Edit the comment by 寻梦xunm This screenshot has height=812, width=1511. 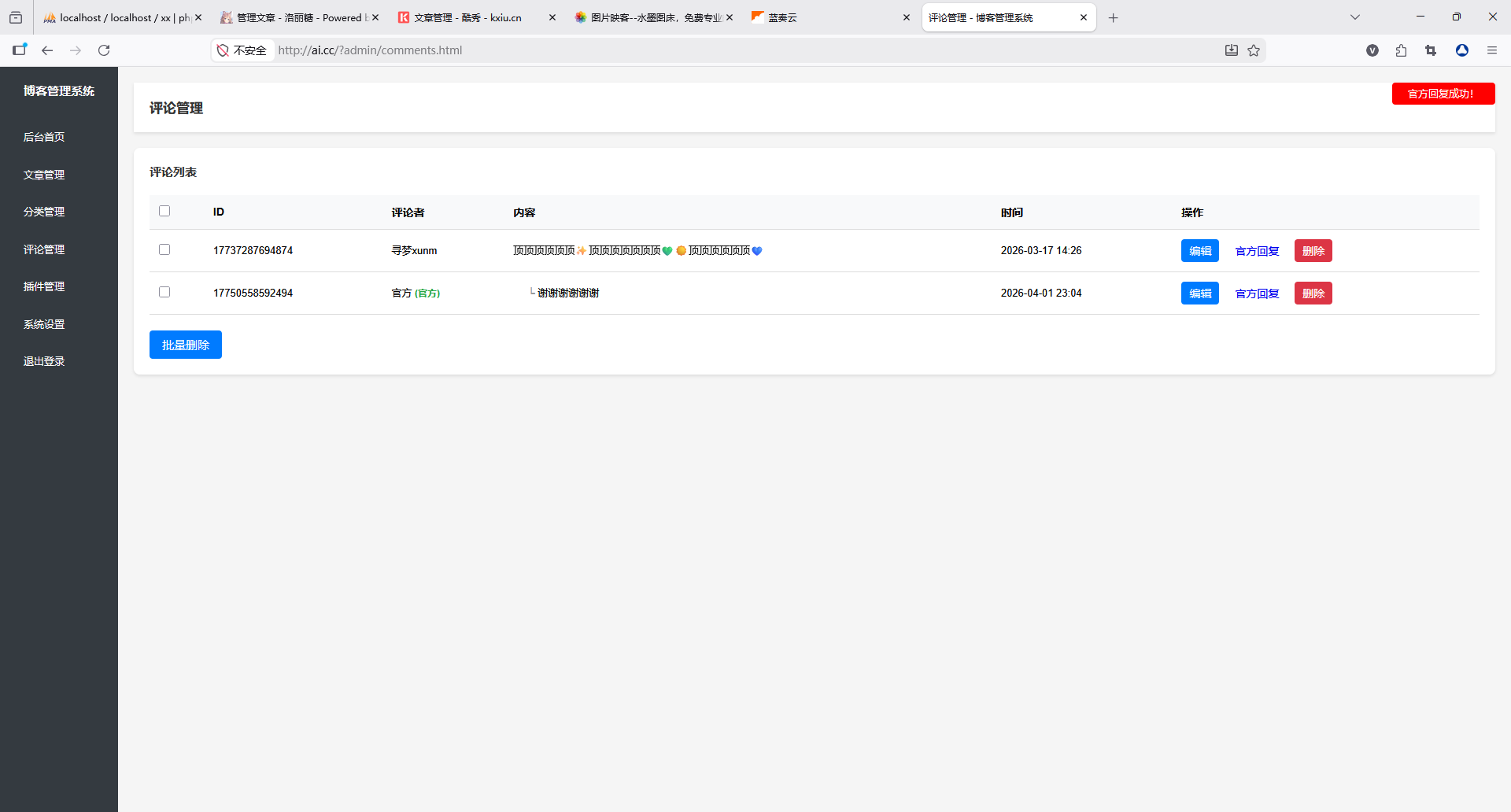(1199, 251)
